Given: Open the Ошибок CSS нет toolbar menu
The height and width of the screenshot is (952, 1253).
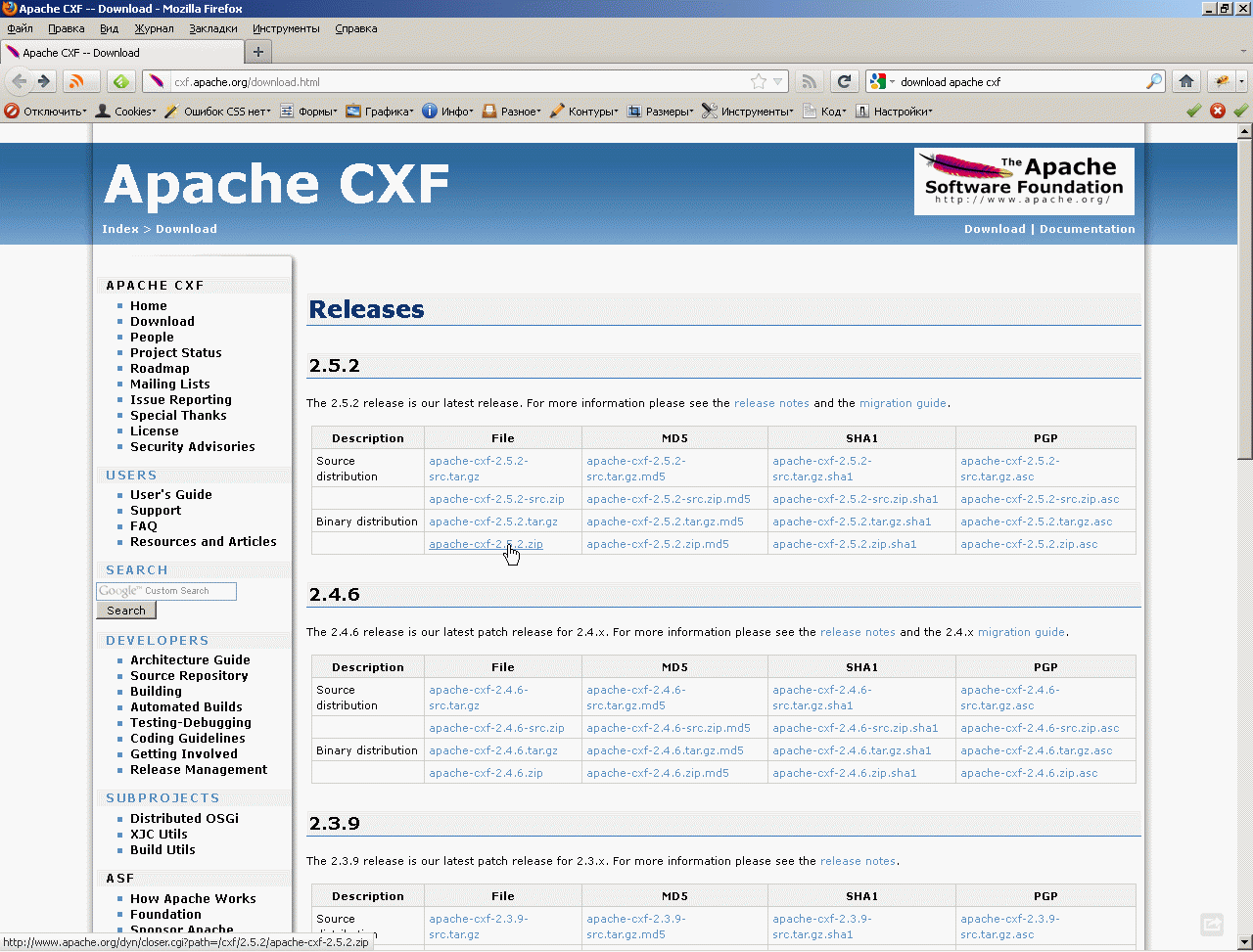Looking at the screenshot, I should coord(218,112).
